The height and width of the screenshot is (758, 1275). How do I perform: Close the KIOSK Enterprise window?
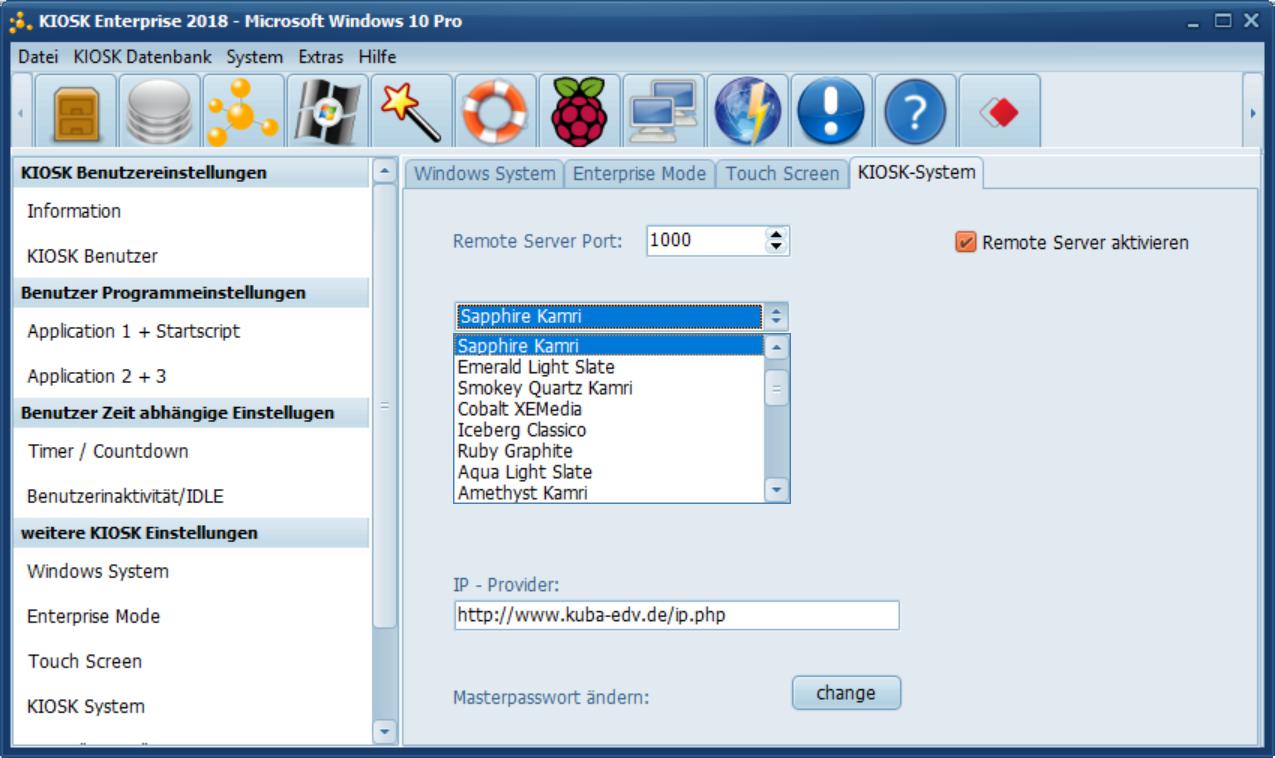coord(1250,21)
